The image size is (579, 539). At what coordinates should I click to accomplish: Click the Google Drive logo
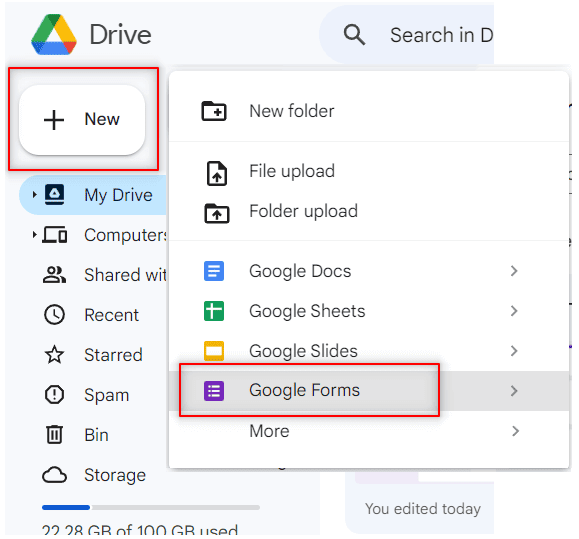(54, 35)
